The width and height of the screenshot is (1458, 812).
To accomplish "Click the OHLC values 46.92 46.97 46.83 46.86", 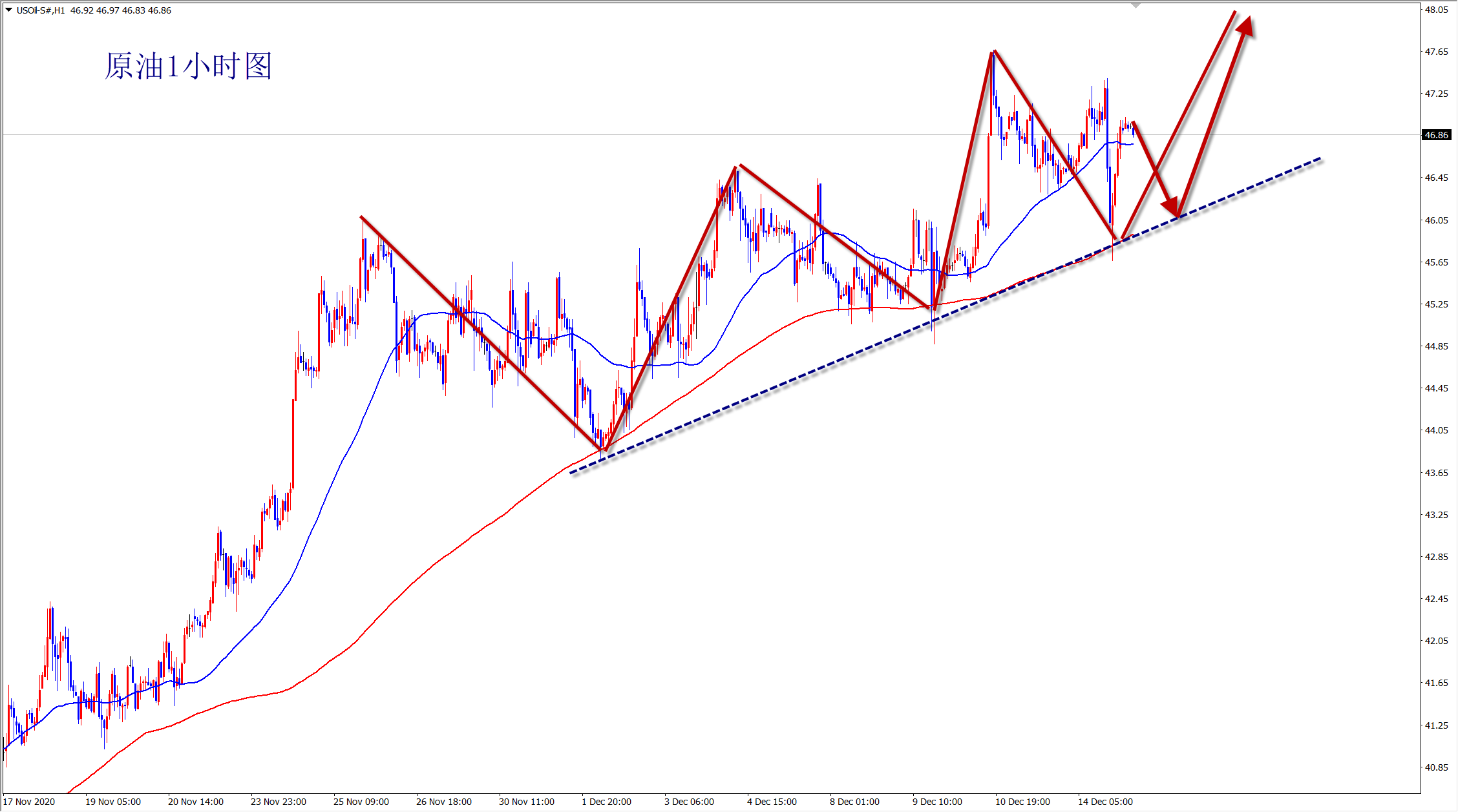I will tap(121, 10).
